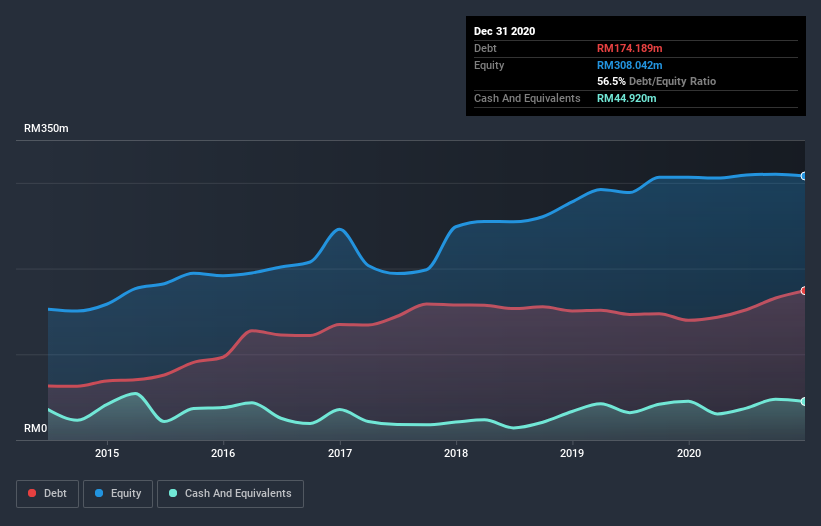Viewport: 821px width, 526px height.
Task: Click the Equity row label in tooltip
Action: pos(489,65)
